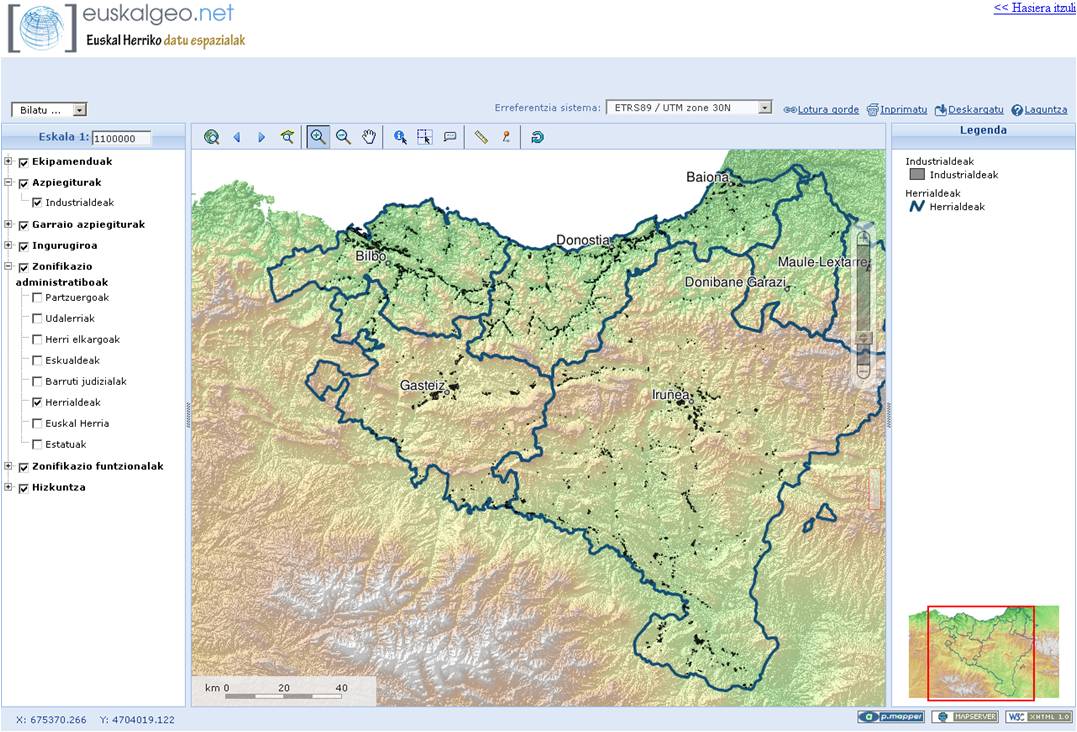
Task: Click the map zoom slider handle
Action: (x=864, y=338)
